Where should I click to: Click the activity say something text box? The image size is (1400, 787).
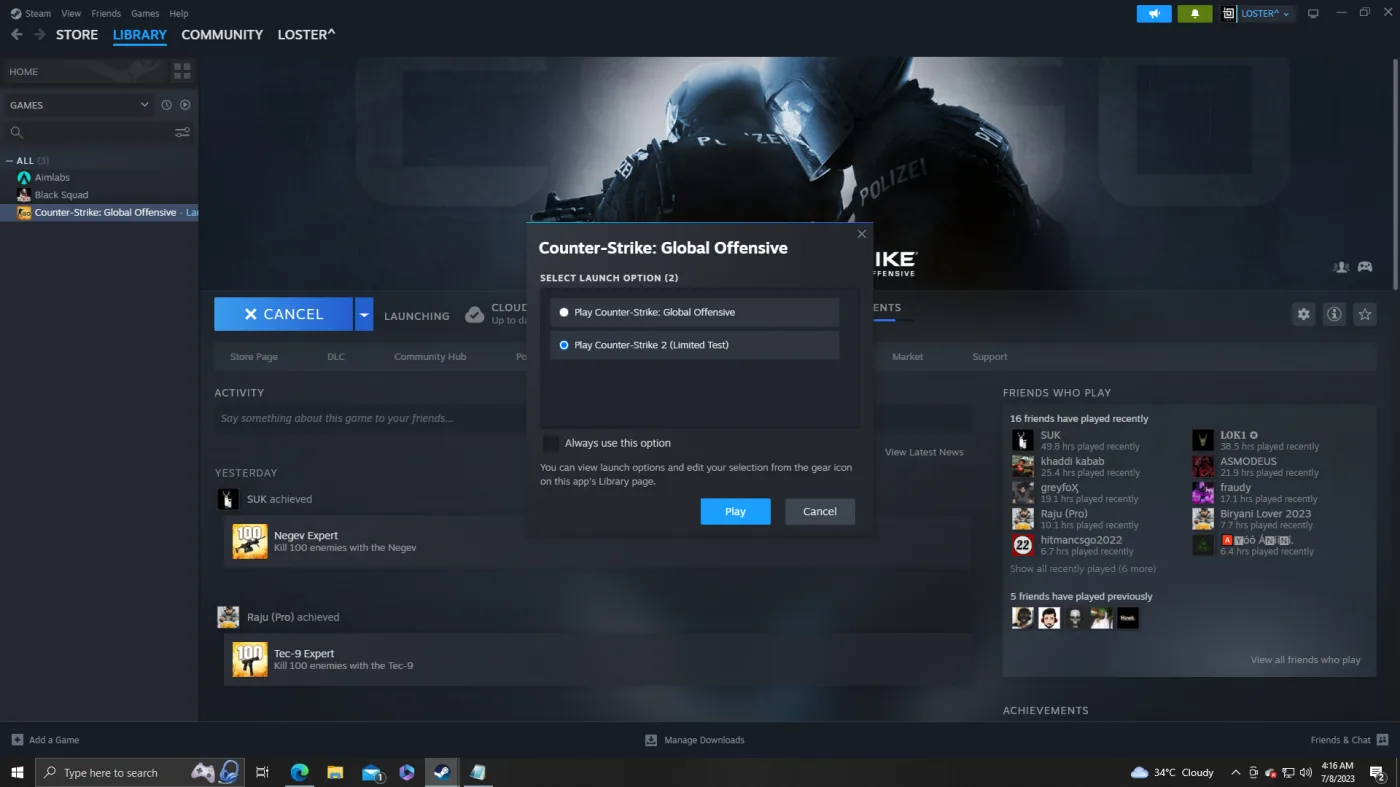click(593, 418)
